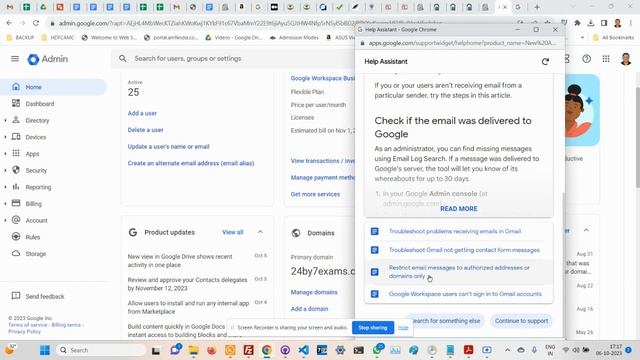Expand the Security section arrow
640x360 pixels.
click(5, 170)
